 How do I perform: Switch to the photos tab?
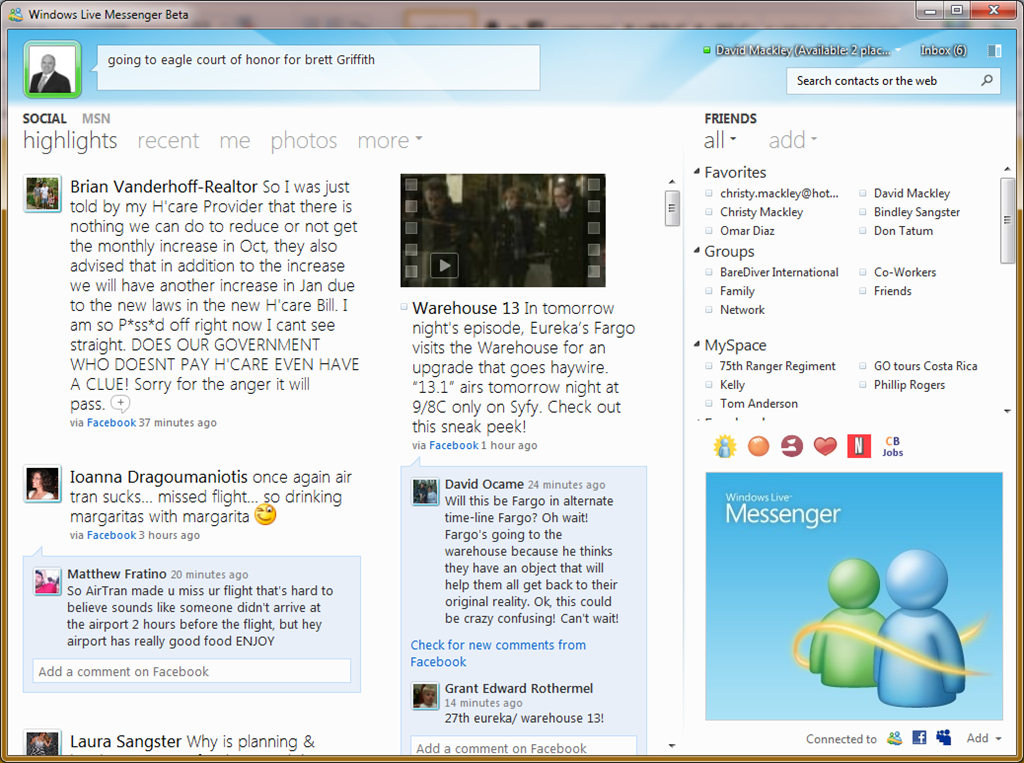[x=304, y=140]
